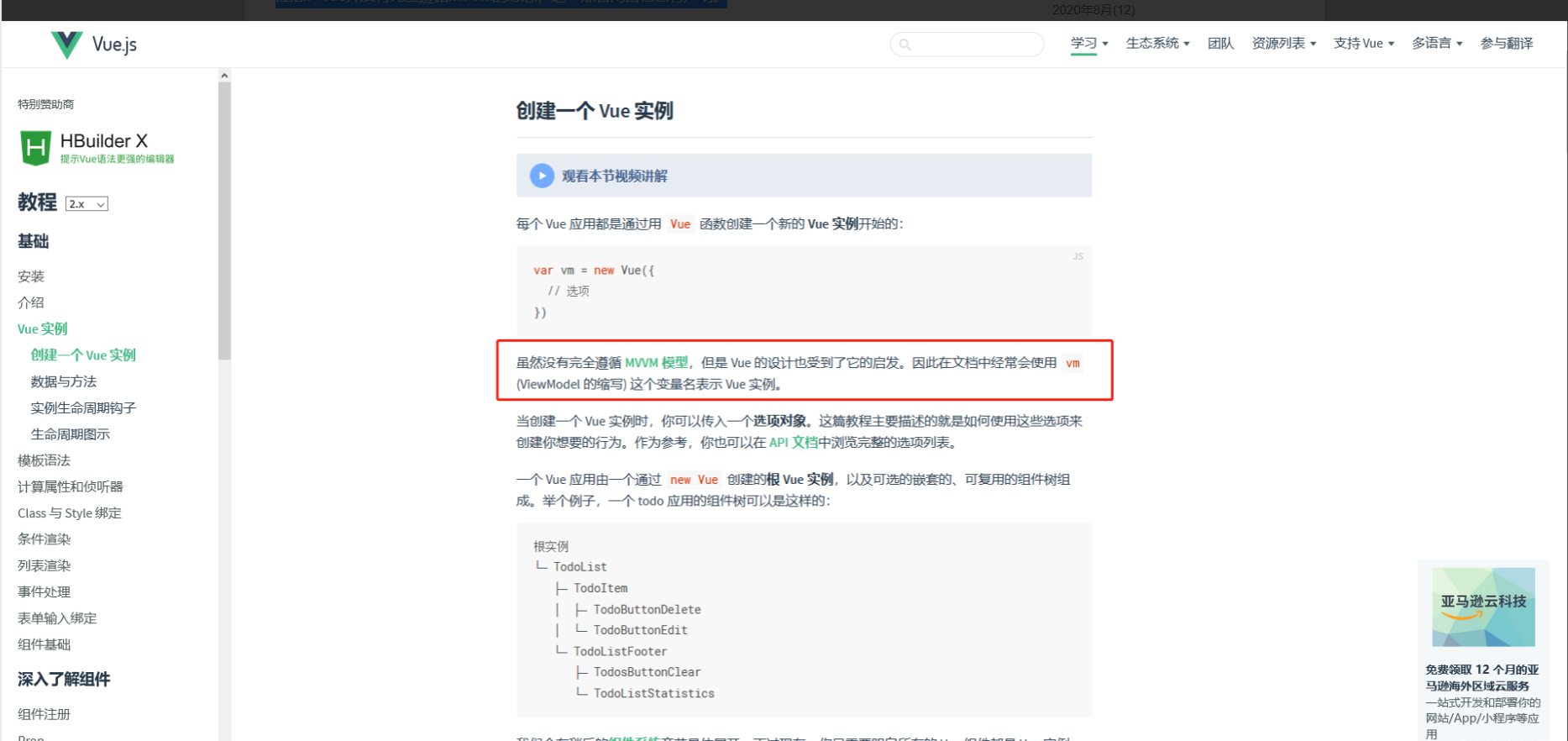Viewport: 1568px width, 741px height.
Task: Click 观看本节视频讲解 link text
Action: (615, 176)
